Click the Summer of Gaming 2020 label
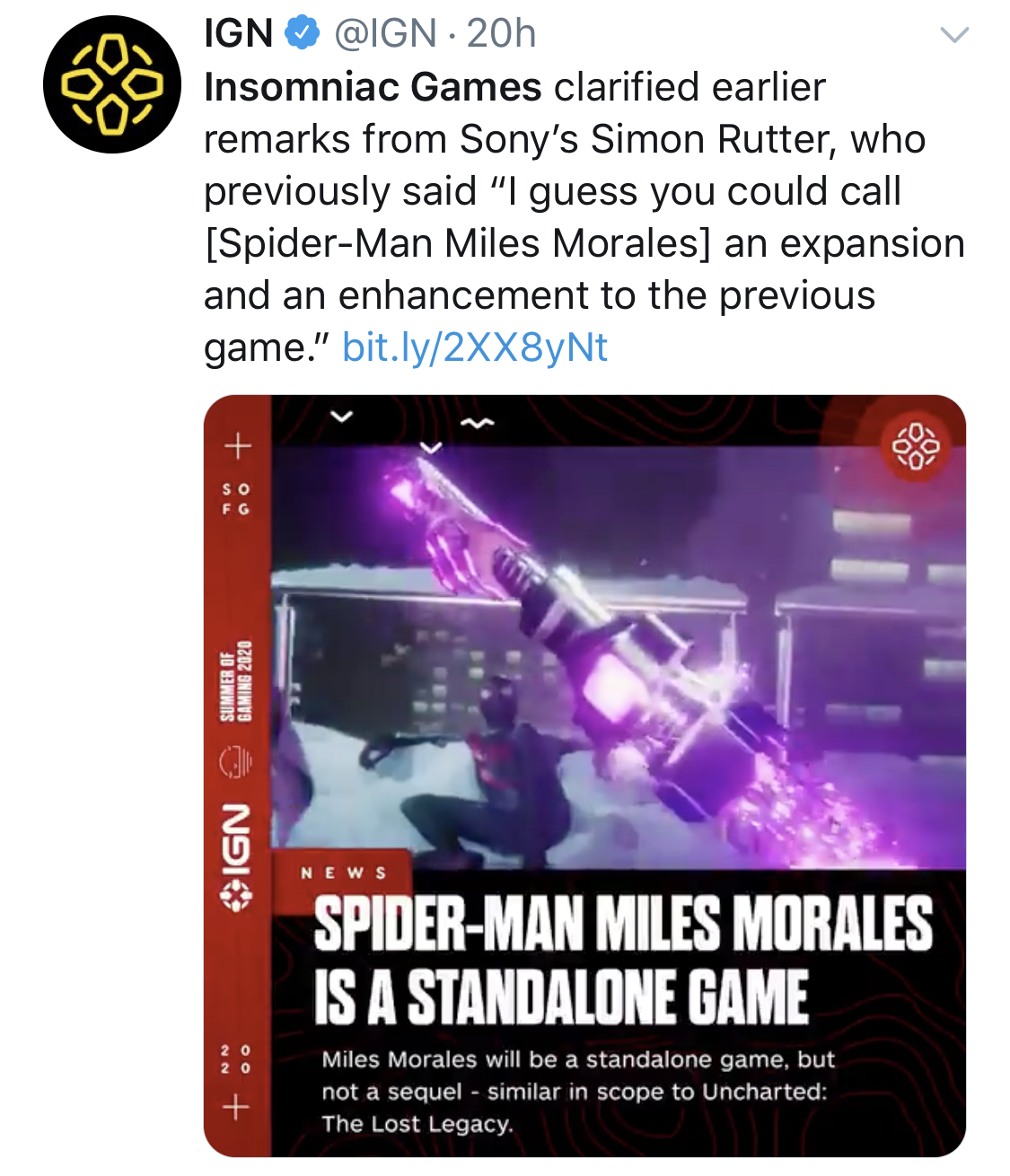The width and height of the screenshot is (1010, 1176). click(237, 681)
